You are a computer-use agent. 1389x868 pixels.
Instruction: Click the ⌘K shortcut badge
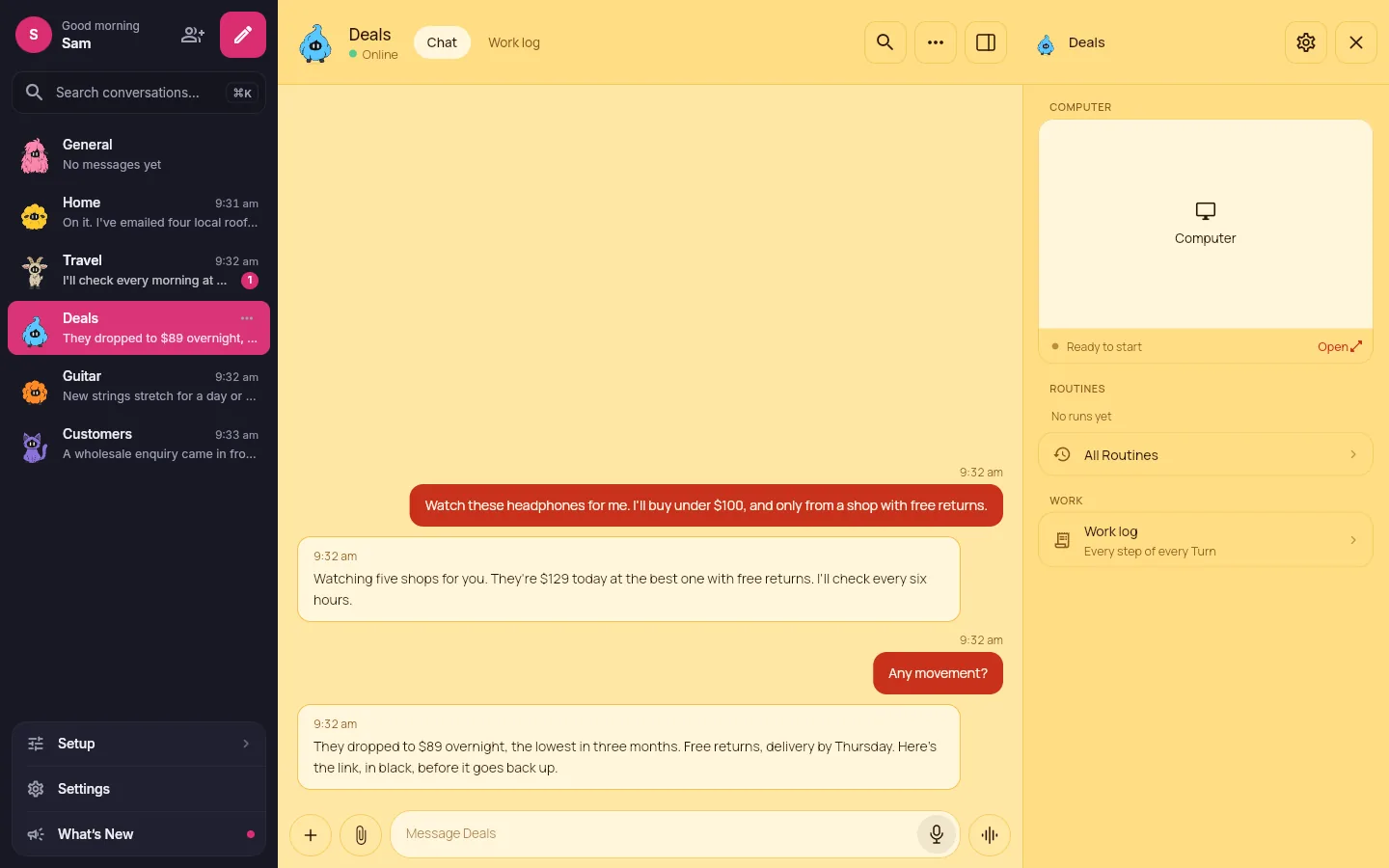(242, 93)
